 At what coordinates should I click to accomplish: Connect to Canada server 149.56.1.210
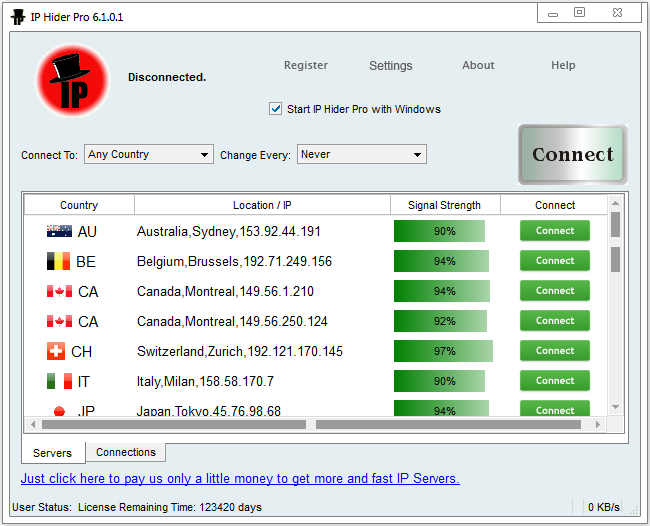point(555,291)
